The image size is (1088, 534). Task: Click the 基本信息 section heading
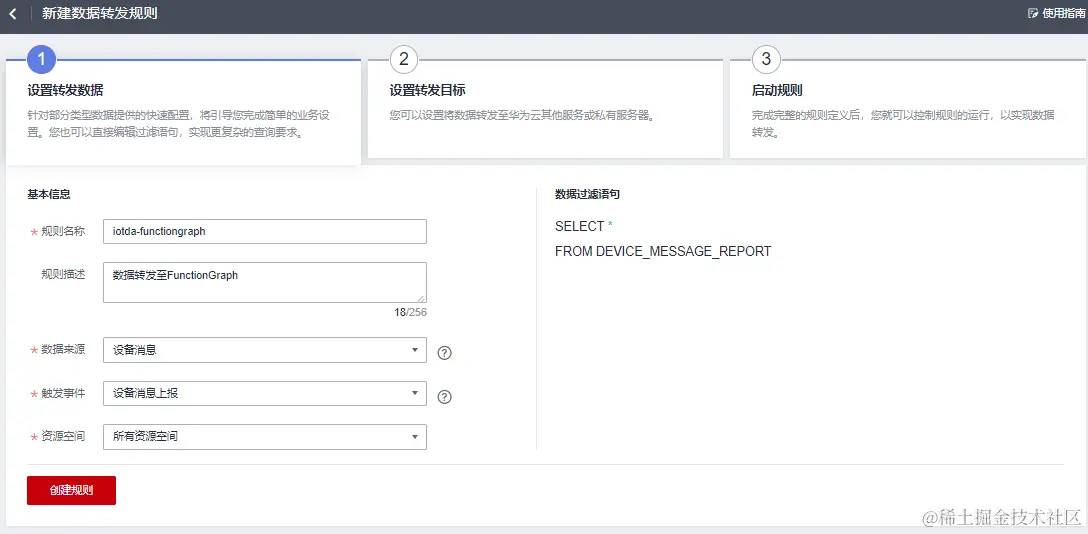pos(49,194)
